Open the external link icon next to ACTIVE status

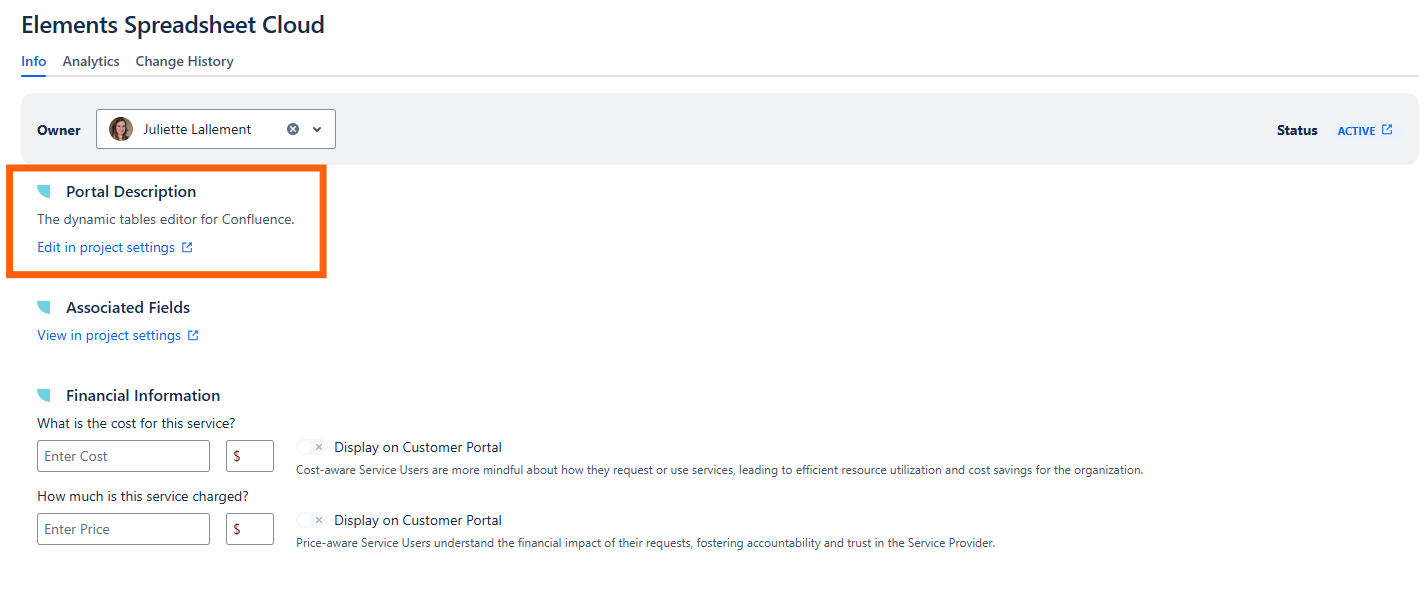(1387, 130)
